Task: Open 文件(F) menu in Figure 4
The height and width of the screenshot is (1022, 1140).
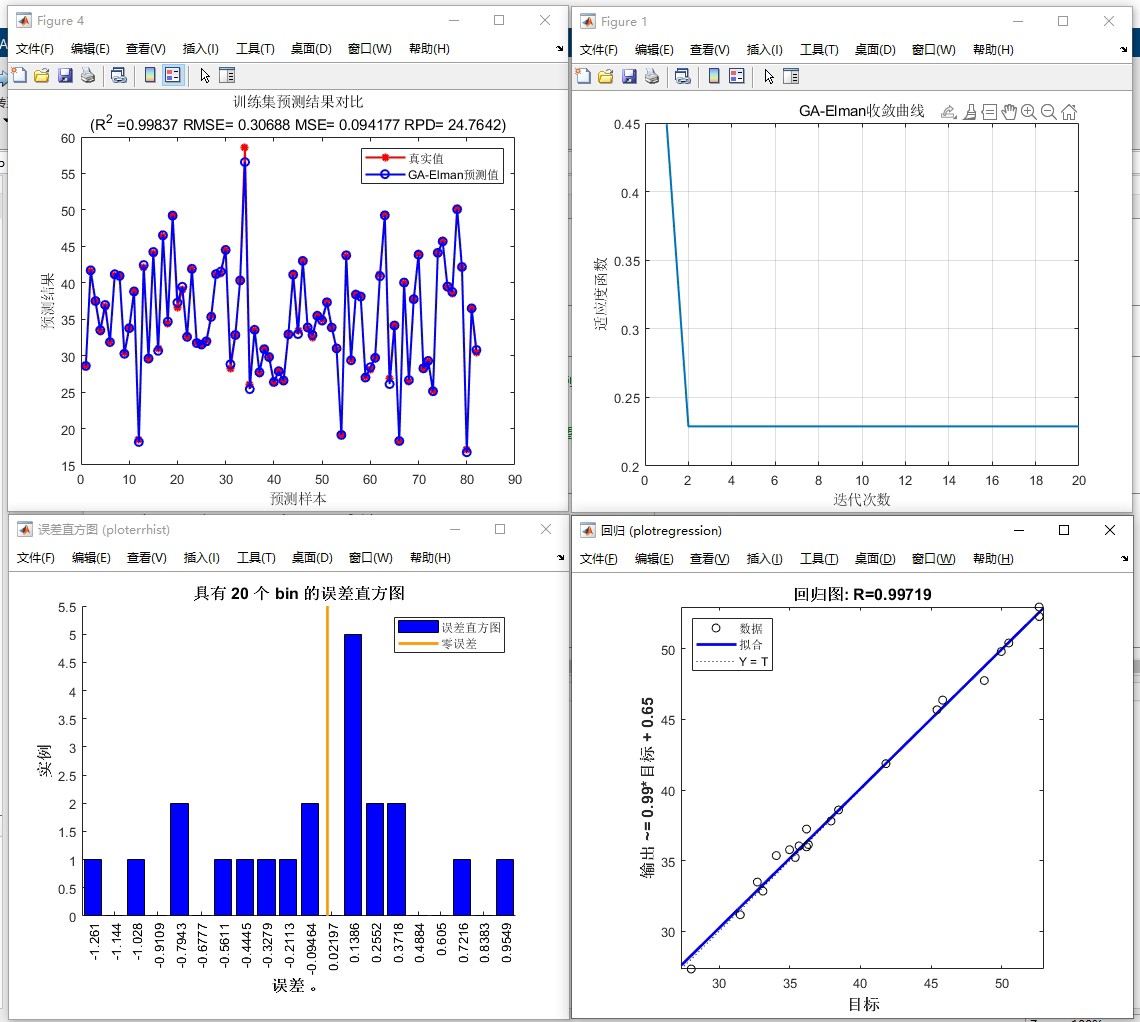Action: tap(35, 49)
